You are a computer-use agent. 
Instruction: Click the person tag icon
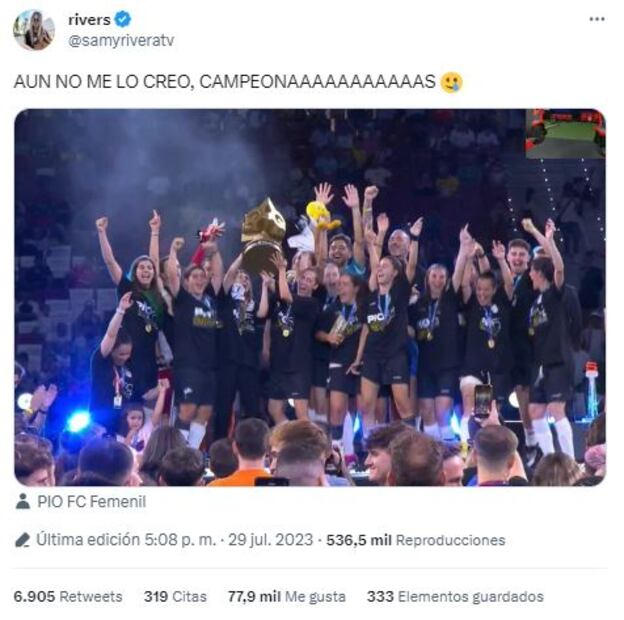coord(23,501)
